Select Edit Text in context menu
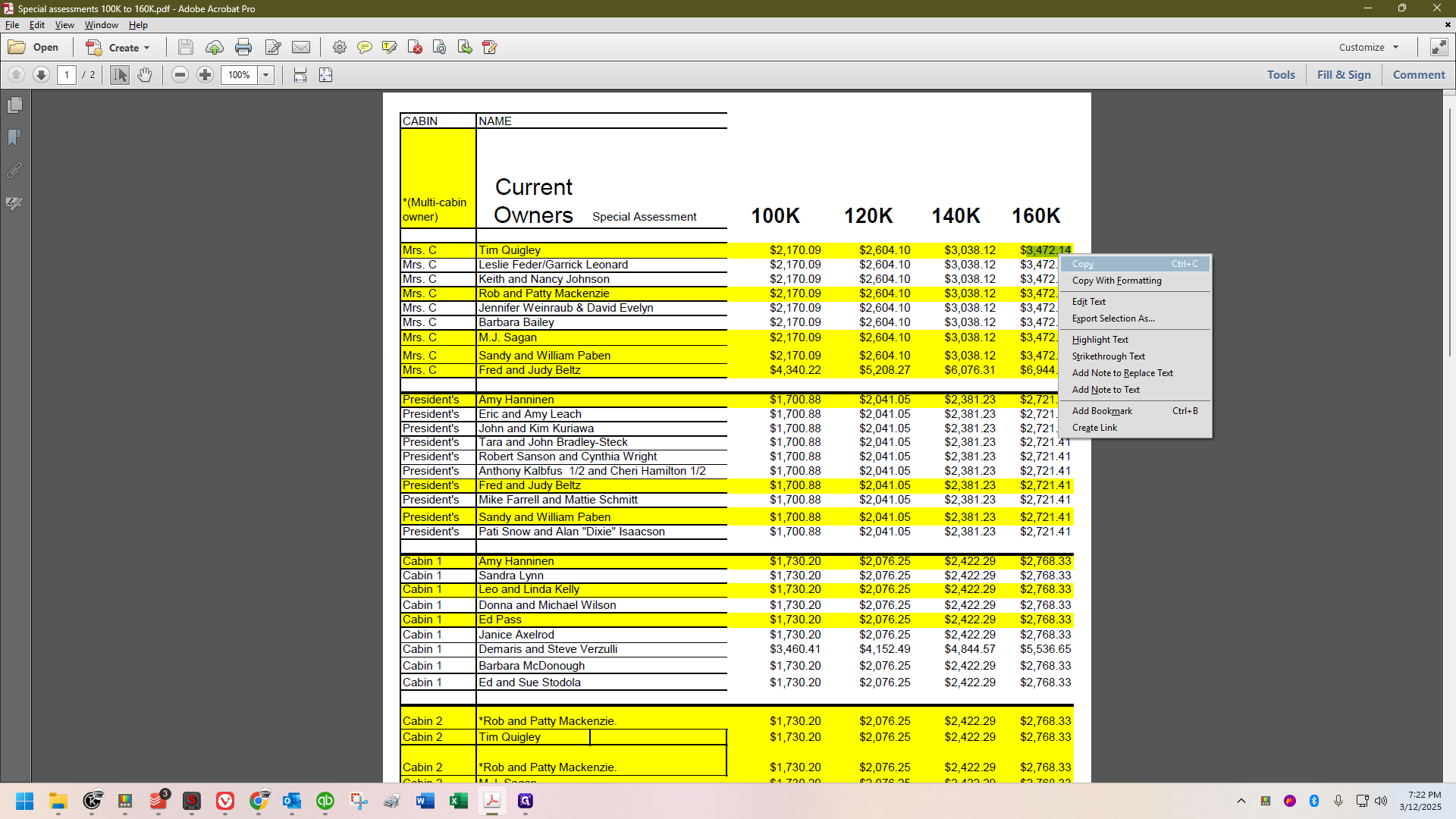The image size is (1456, 819). pyautogui.click(x=1135, y=302)
